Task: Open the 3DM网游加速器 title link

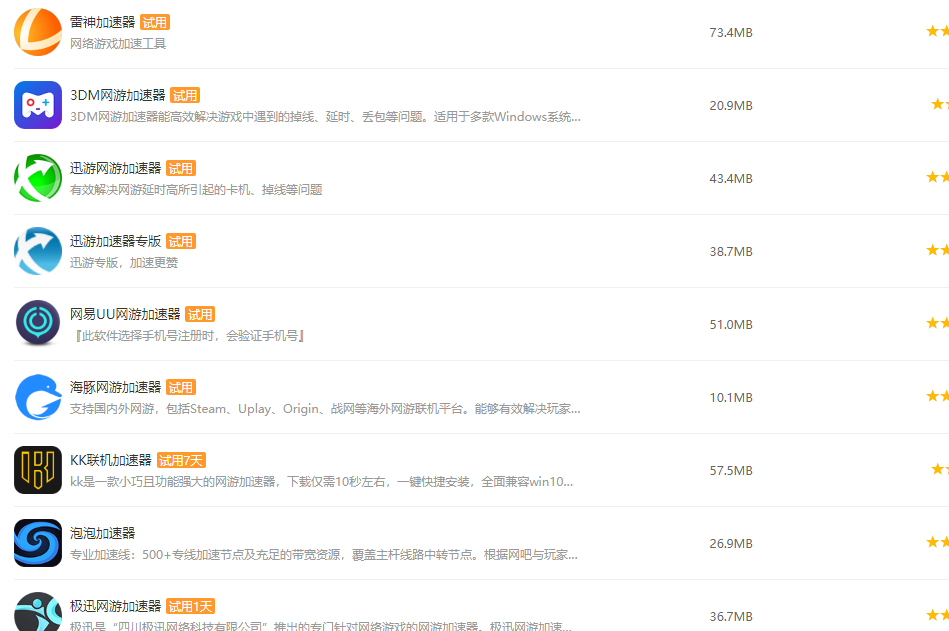Action: [x=117, y=96]
